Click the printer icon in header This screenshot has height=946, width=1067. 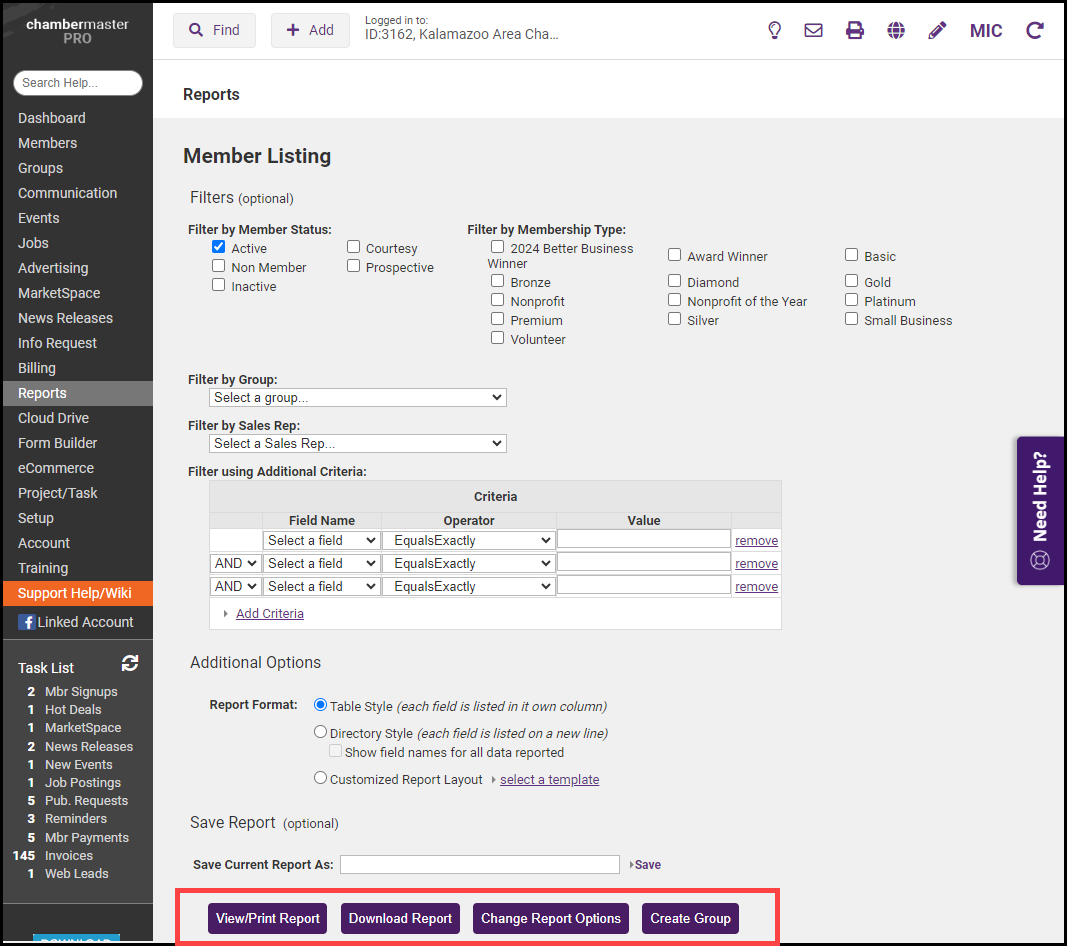coord(855,30)
